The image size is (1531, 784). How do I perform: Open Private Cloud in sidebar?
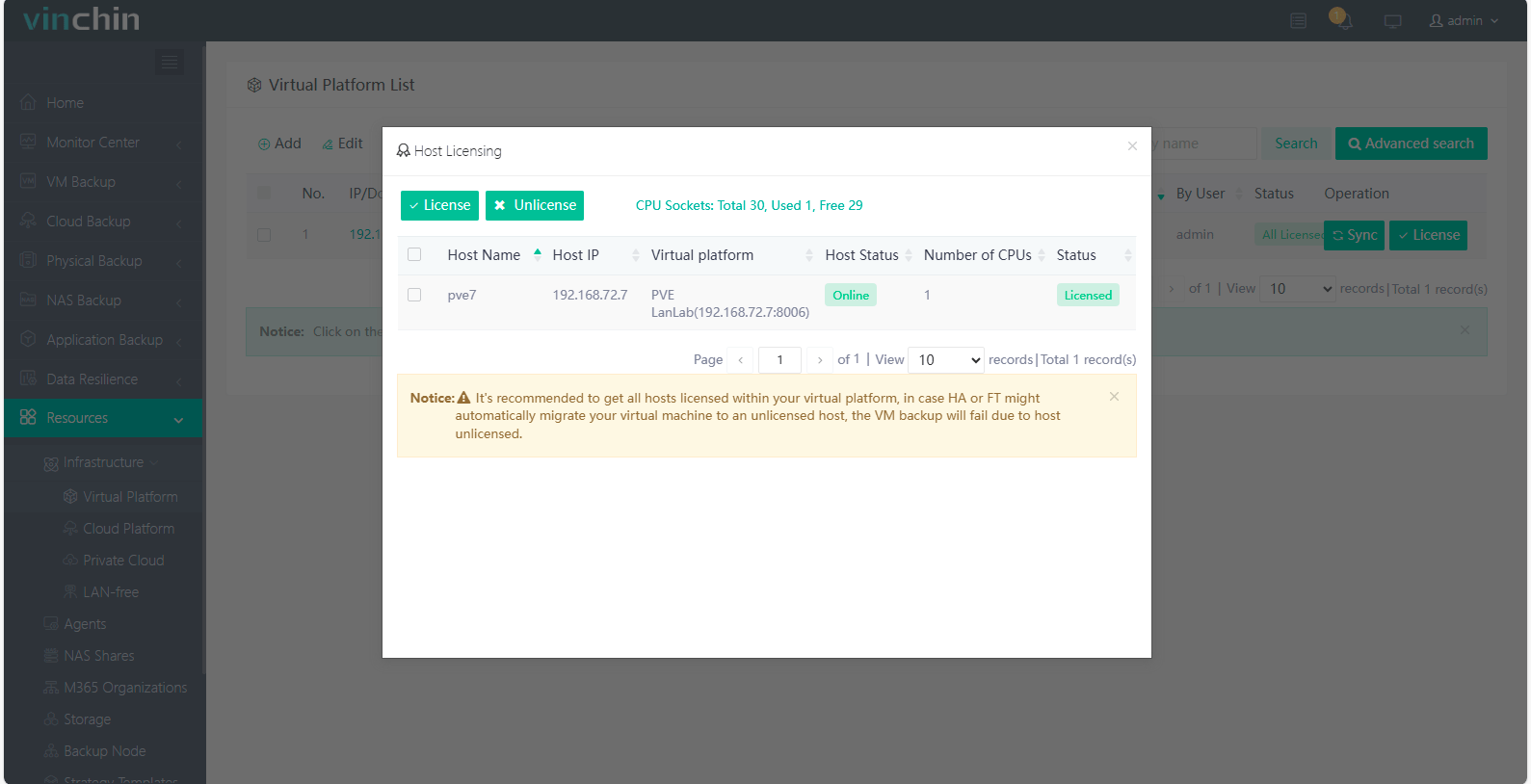pos(123,561)
